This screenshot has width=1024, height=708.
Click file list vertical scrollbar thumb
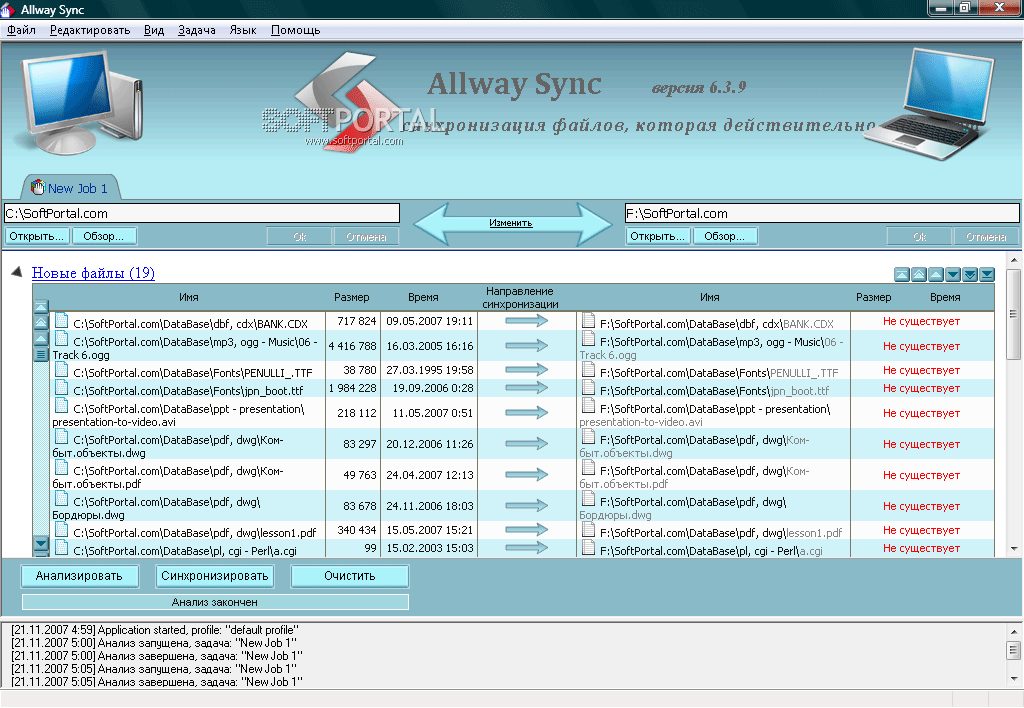coord(1014,315)
